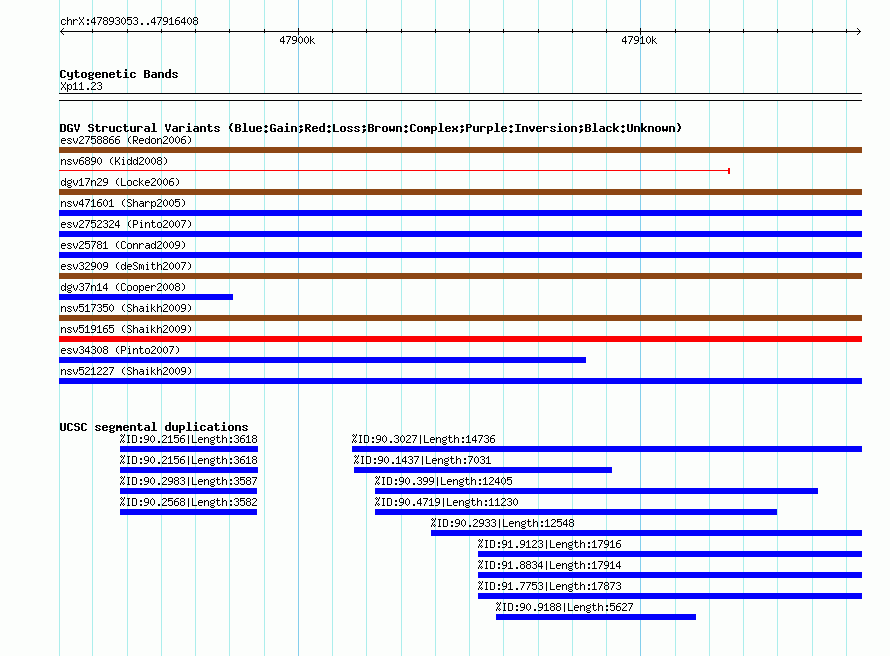This screenshot has width=890, height=656.
Task: Open variant esv2752324 (Pinto2007) label
Action: [126, 224]
